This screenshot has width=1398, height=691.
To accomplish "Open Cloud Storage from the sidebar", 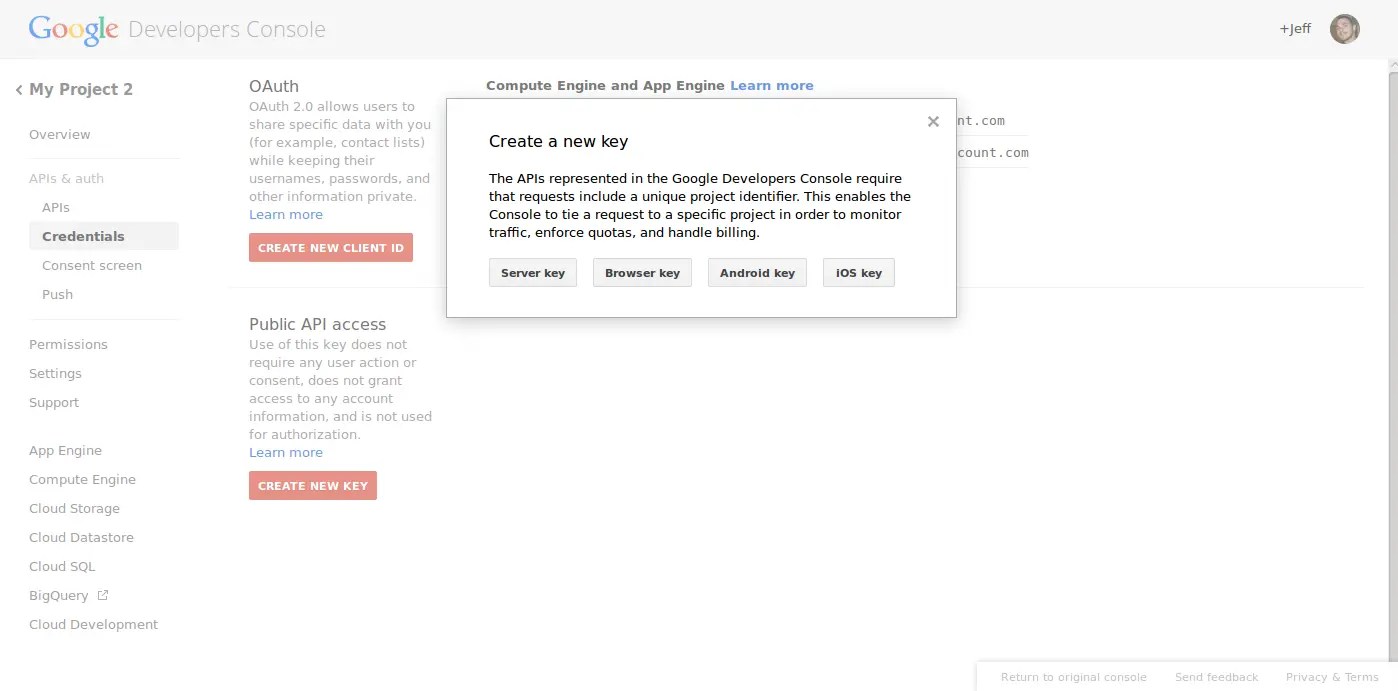I will coord(74,508).
